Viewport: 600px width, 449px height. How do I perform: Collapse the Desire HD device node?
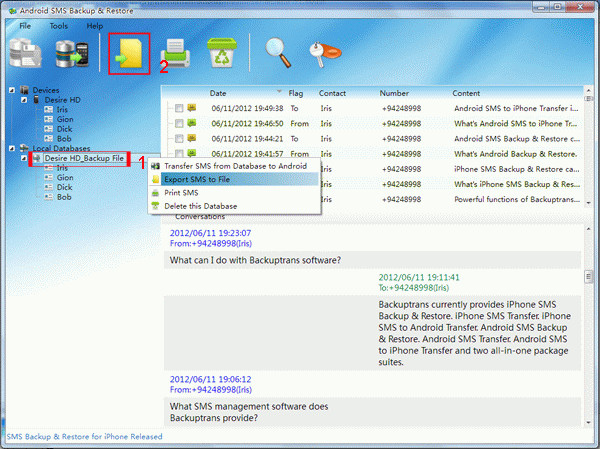[24, 100]
